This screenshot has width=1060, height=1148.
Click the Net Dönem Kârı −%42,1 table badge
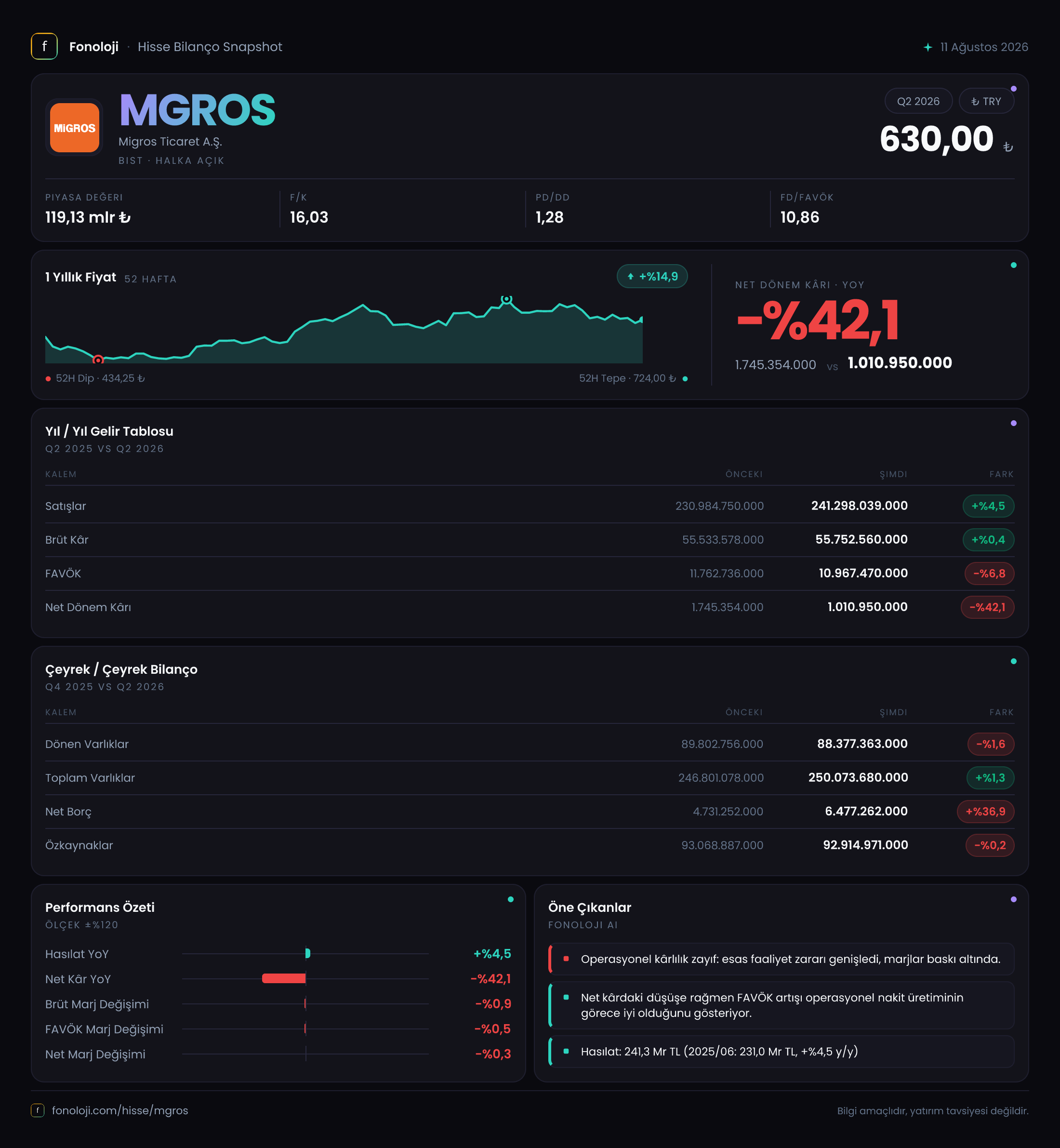(987, 608)
